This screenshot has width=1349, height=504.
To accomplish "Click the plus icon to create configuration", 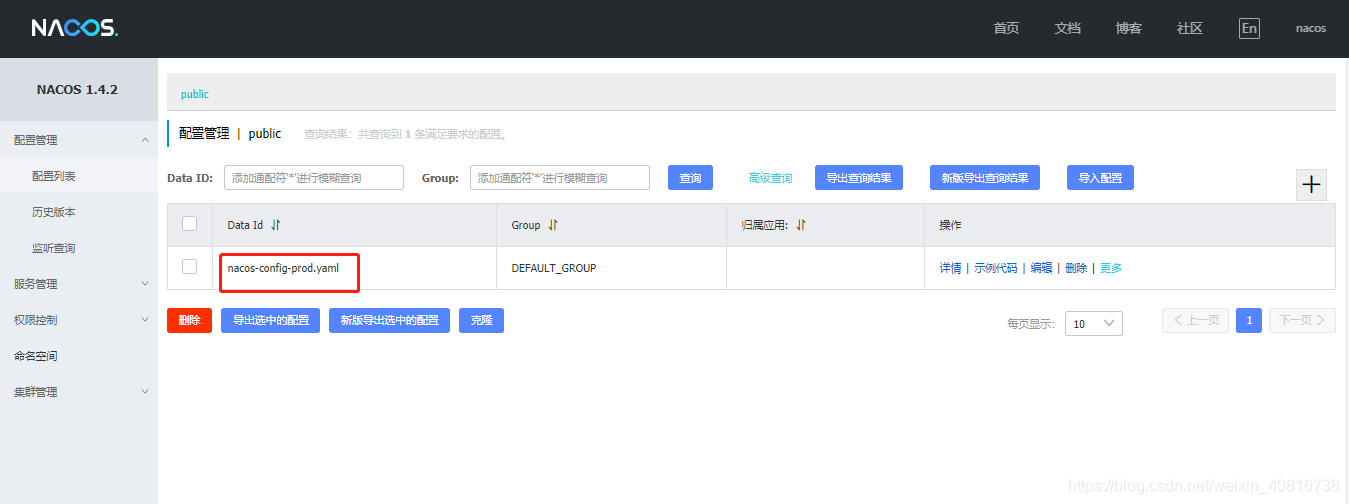I will click(1311, 185).
